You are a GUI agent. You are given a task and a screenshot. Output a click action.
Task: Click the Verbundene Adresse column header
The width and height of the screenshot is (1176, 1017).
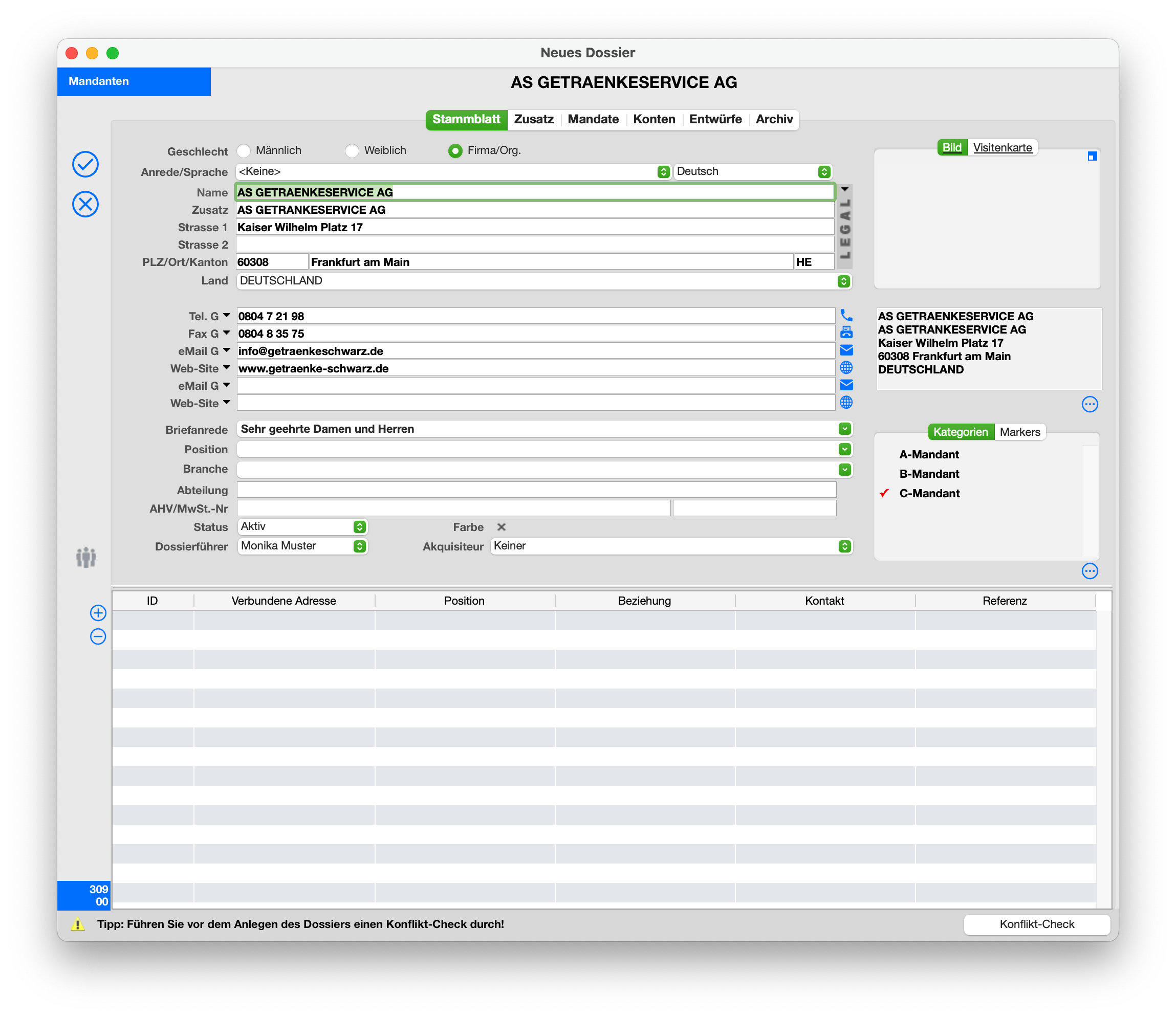pos(284,601)
